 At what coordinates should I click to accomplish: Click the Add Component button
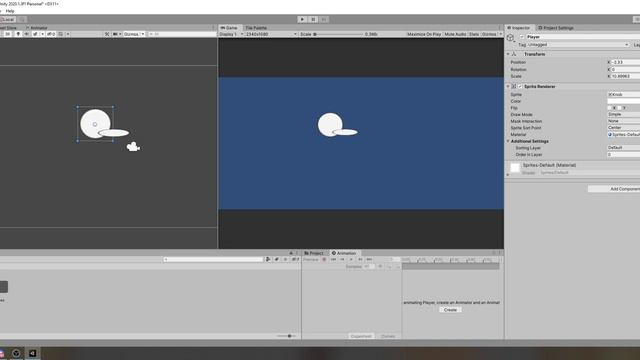pos(614,189)
